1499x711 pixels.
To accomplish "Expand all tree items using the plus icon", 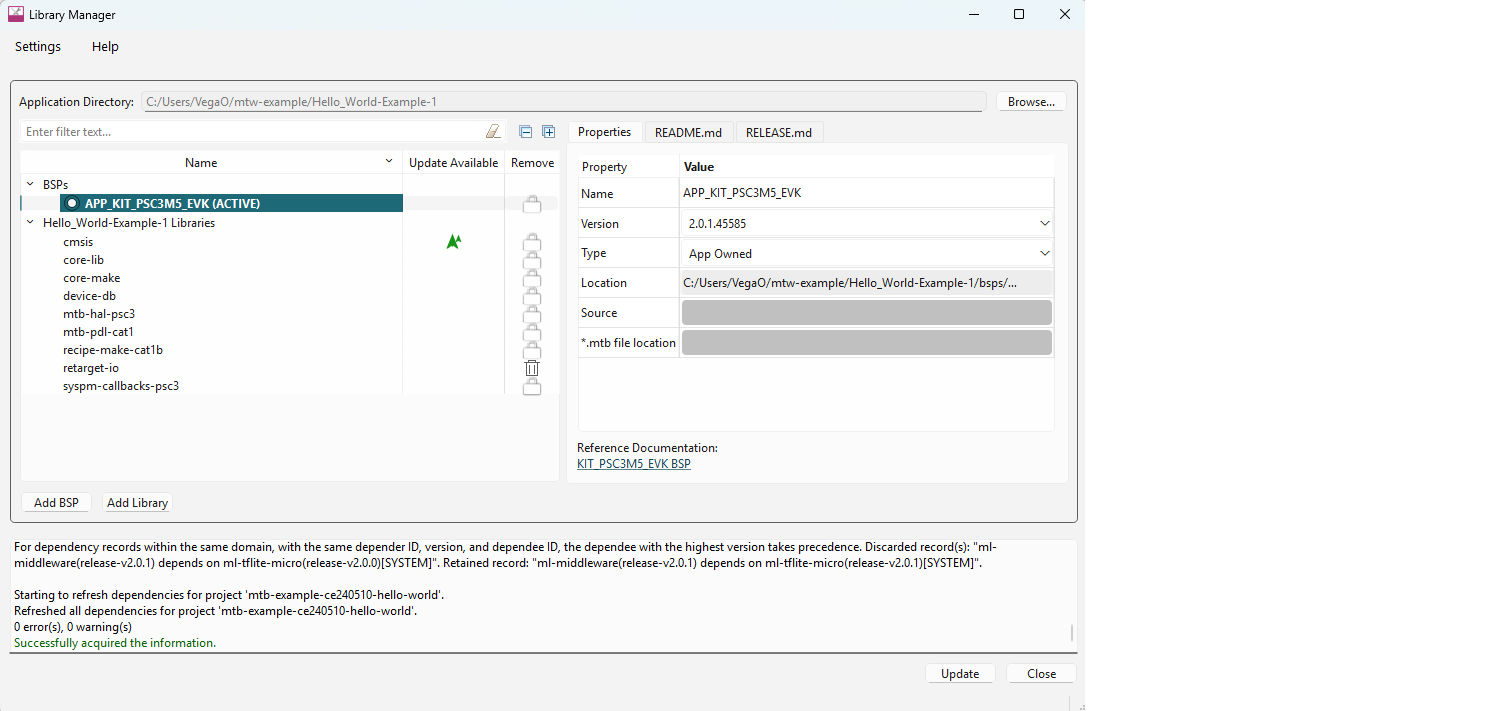I will coord(548,132).
